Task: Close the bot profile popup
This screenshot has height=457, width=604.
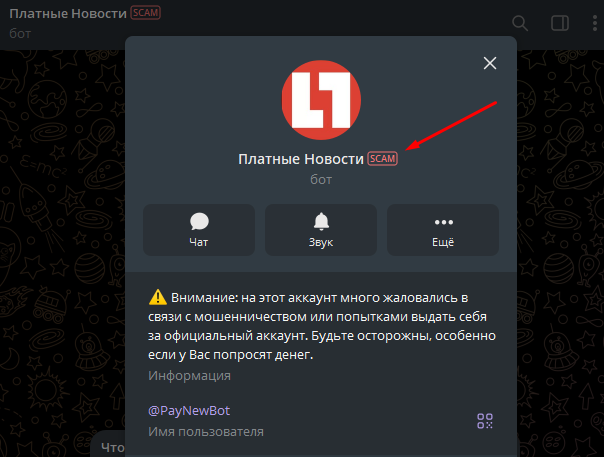Action: (490, 63)
